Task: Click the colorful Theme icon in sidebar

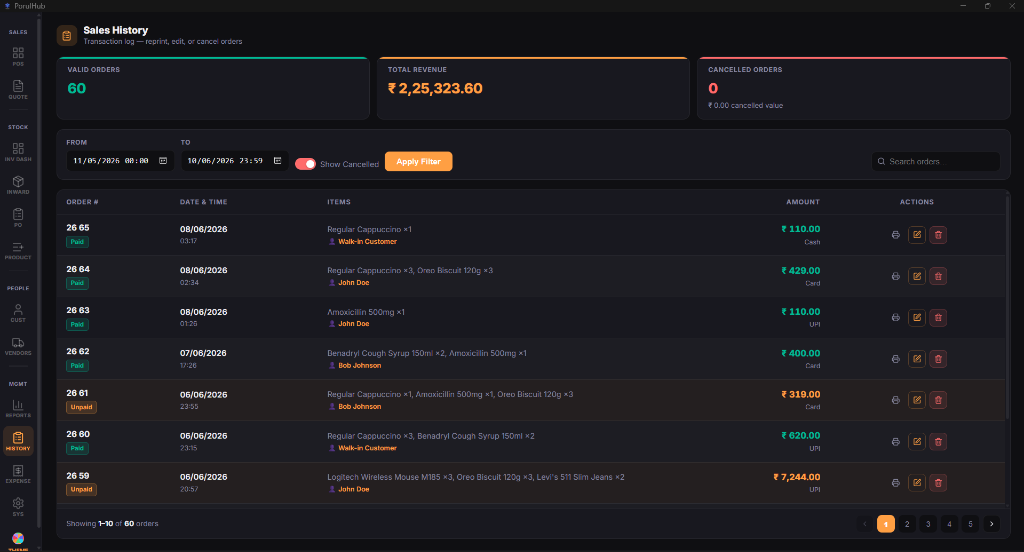Action: pyautogui.click(x=18, y=538)
